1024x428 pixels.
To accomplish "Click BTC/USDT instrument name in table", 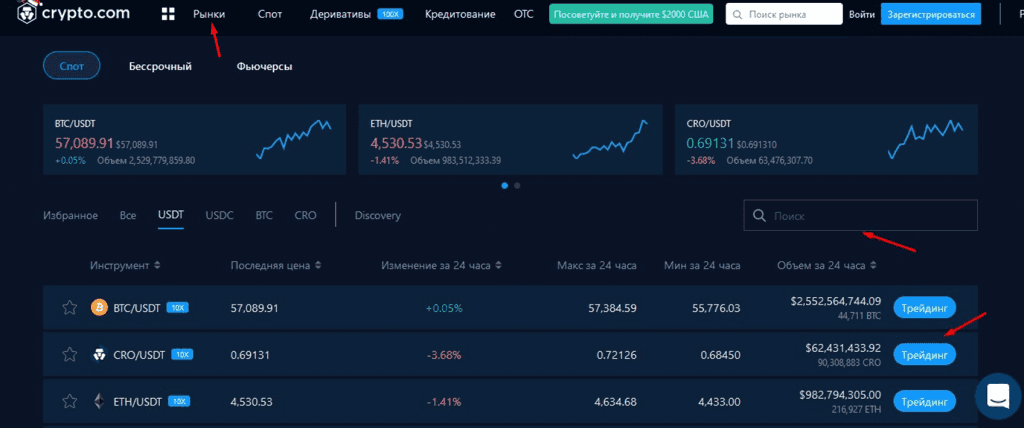I will pos(136,308).
